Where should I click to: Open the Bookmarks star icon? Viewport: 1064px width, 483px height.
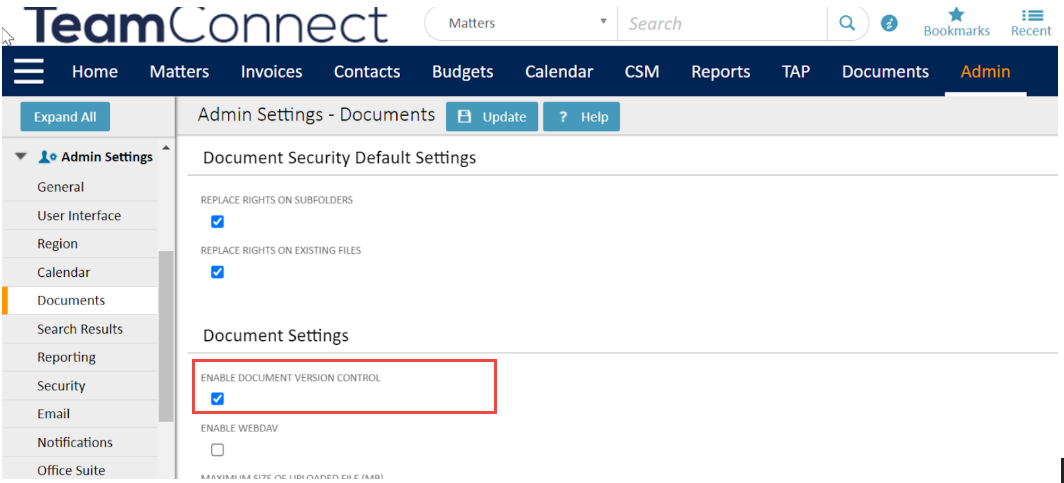coord(956,22)
